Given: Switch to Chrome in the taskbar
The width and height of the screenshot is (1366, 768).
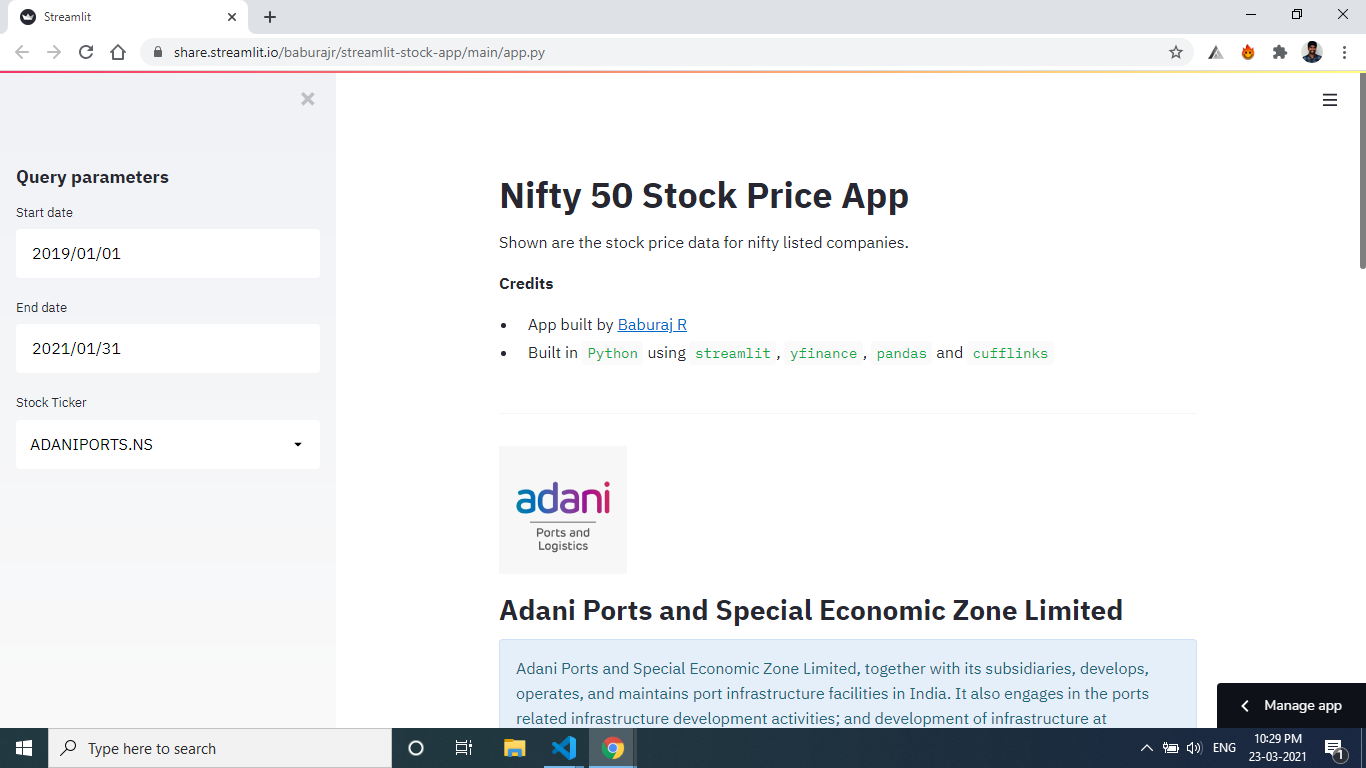Looking at the screenshot, I should coord(613,748).
